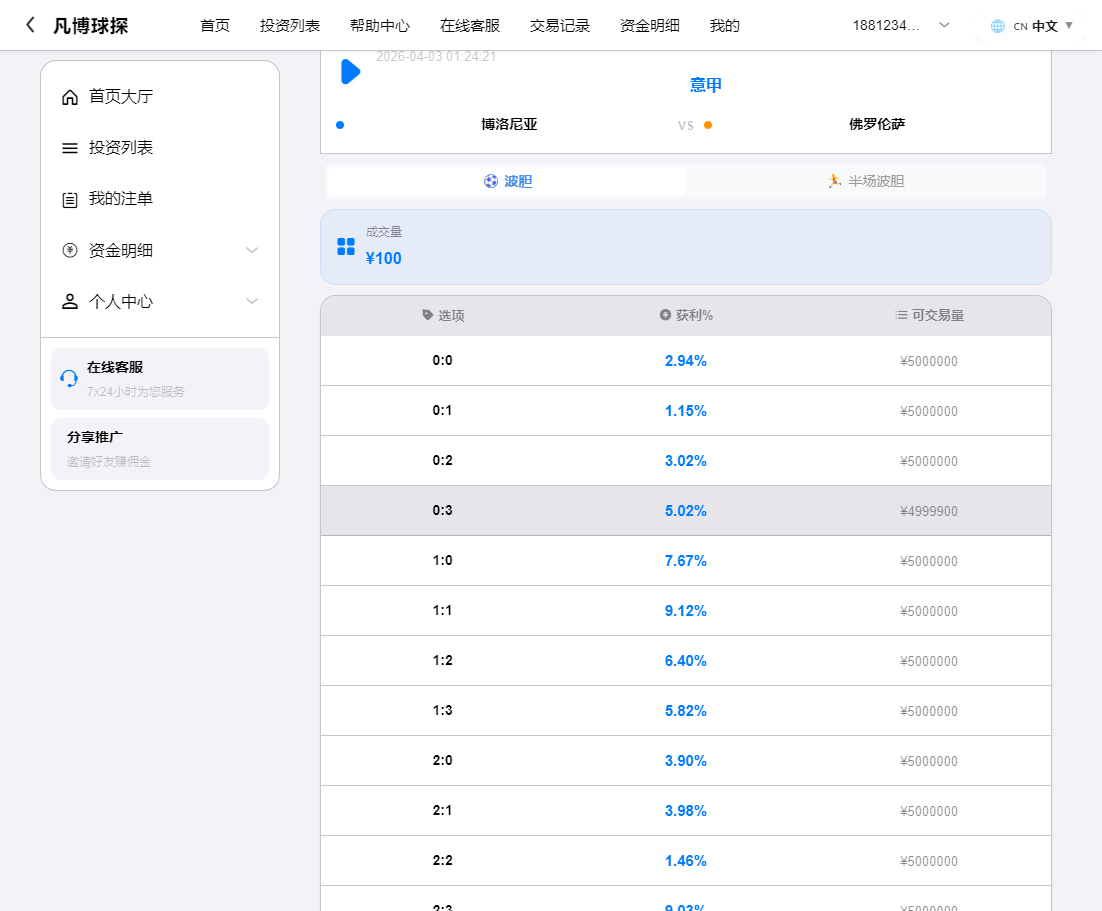Select the 2:2 score option row

coord(686,860)
